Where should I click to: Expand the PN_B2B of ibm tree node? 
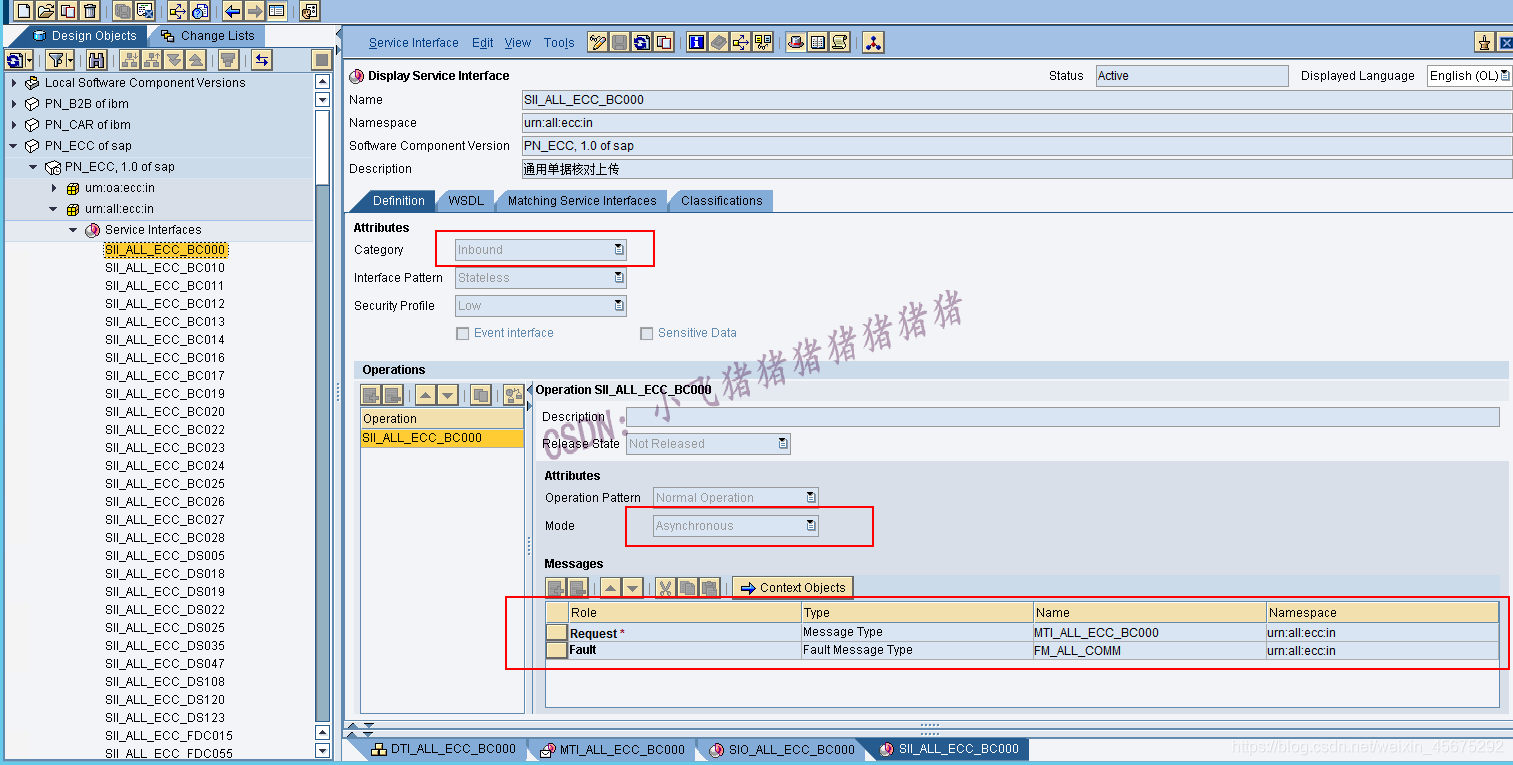[14, 104]
